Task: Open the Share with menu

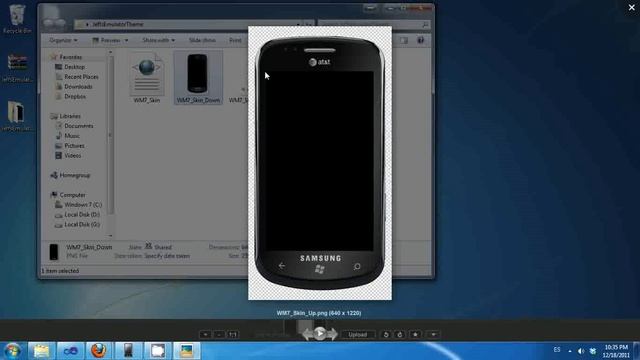Action: pos(158,40)
